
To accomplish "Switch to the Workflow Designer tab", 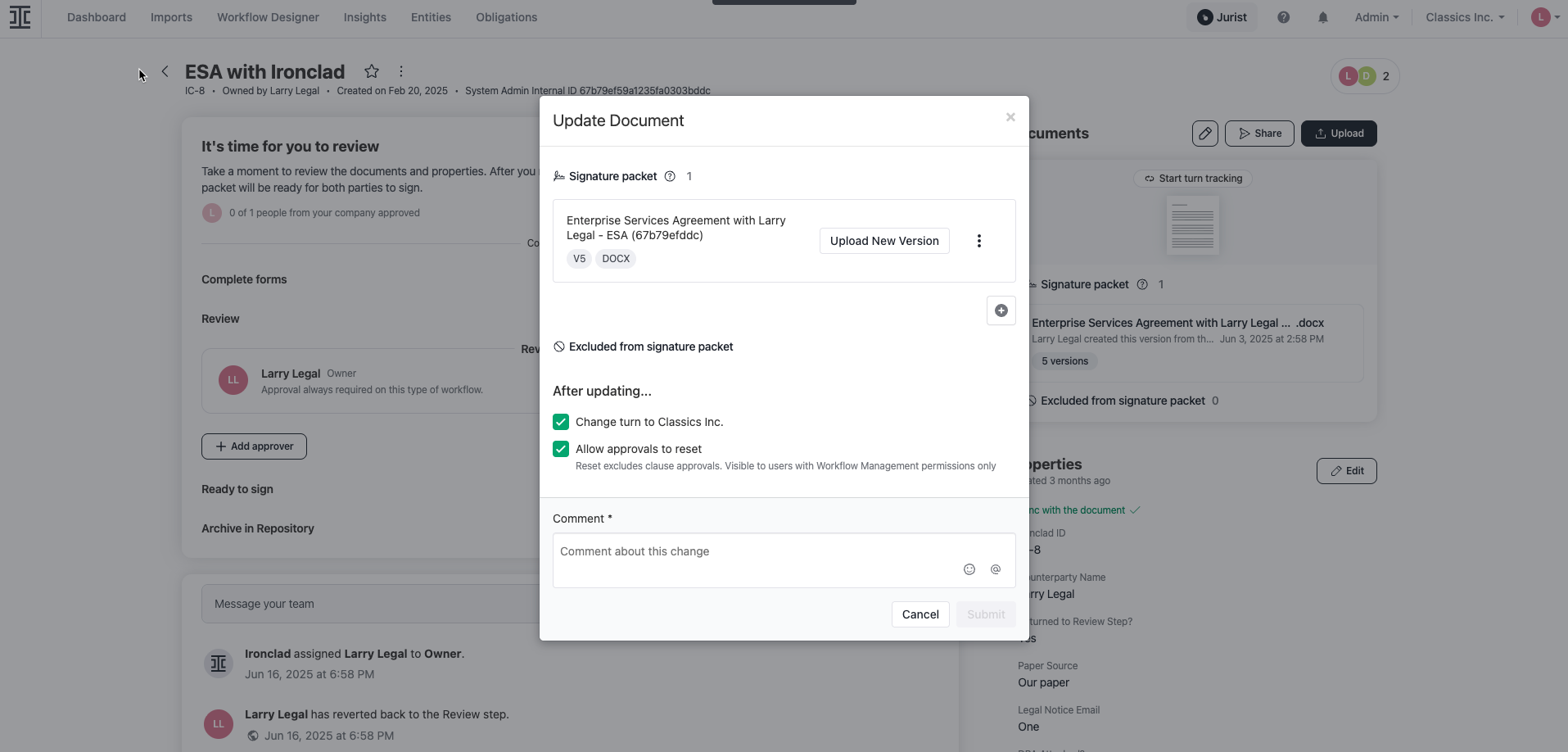I will pos(268,16).
